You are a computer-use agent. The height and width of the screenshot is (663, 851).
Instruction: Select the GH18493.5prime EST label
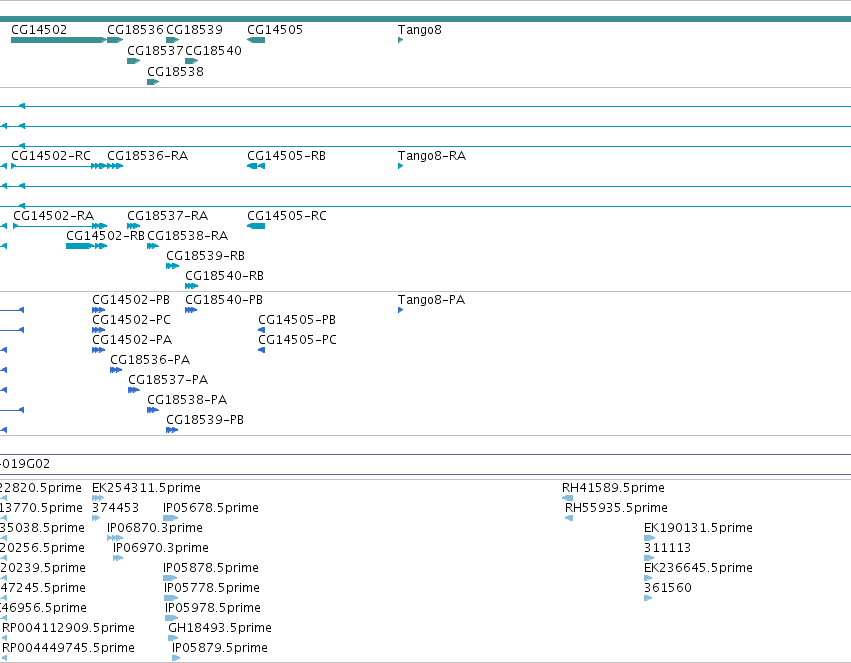tap(220, 629)
